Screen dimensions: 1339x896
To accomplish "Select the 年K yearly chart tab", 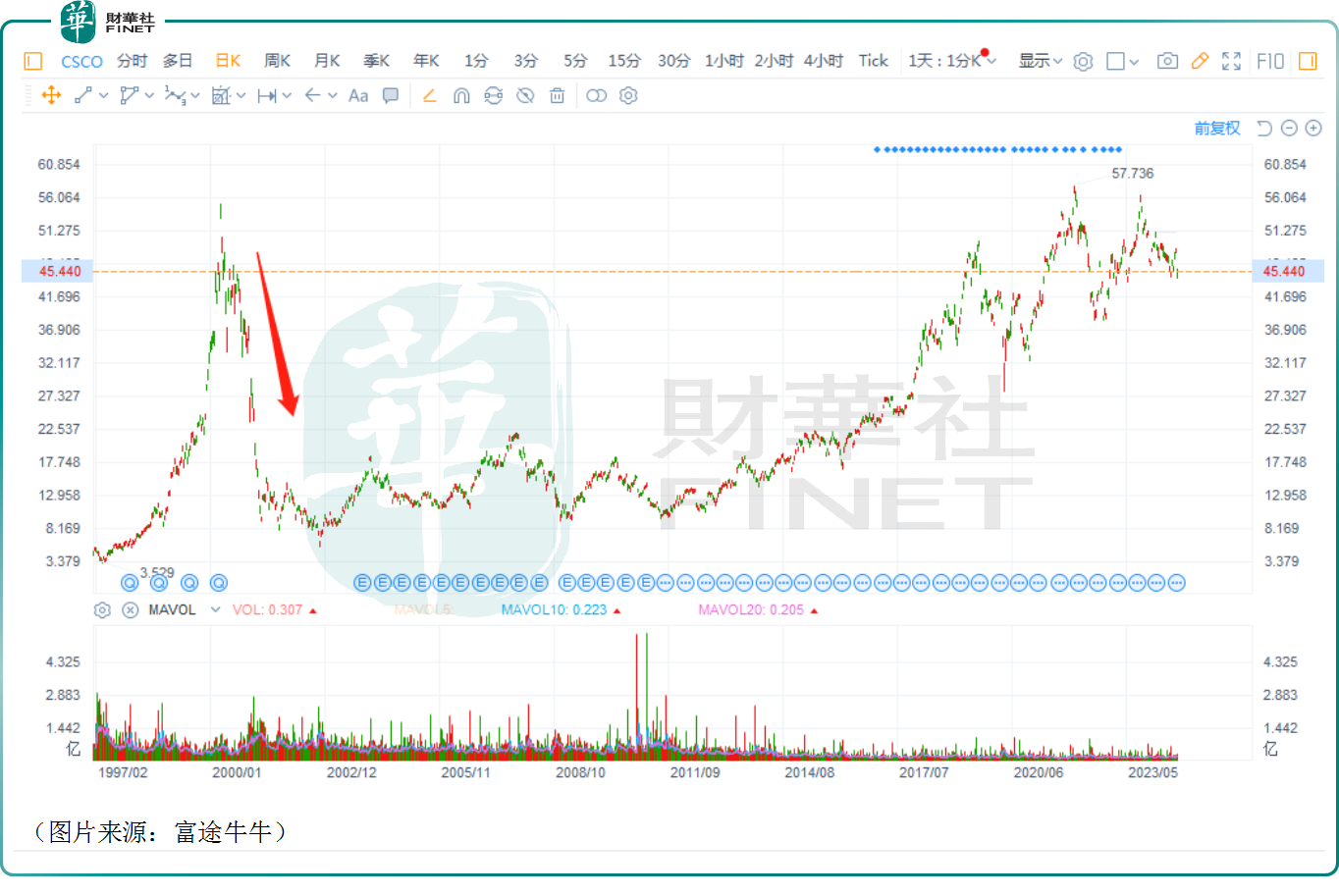I will pos(426,61).
